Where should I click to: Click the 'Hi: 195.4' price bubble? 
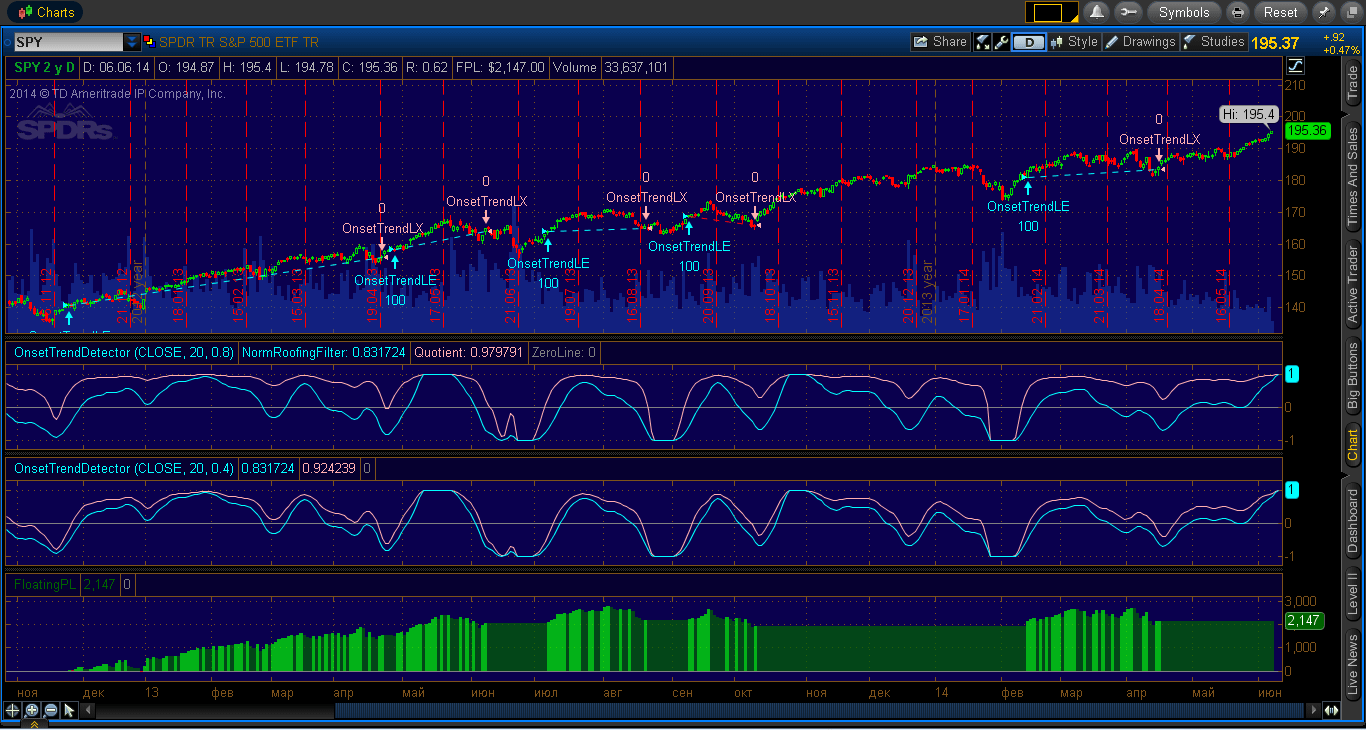[1247, 114]
